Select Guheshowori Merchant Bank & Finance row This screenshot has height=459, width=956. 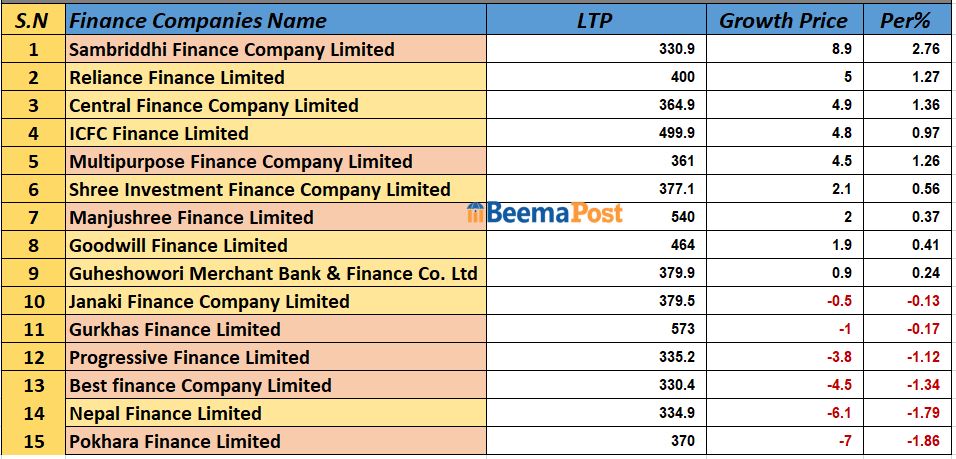coord(273,273)
